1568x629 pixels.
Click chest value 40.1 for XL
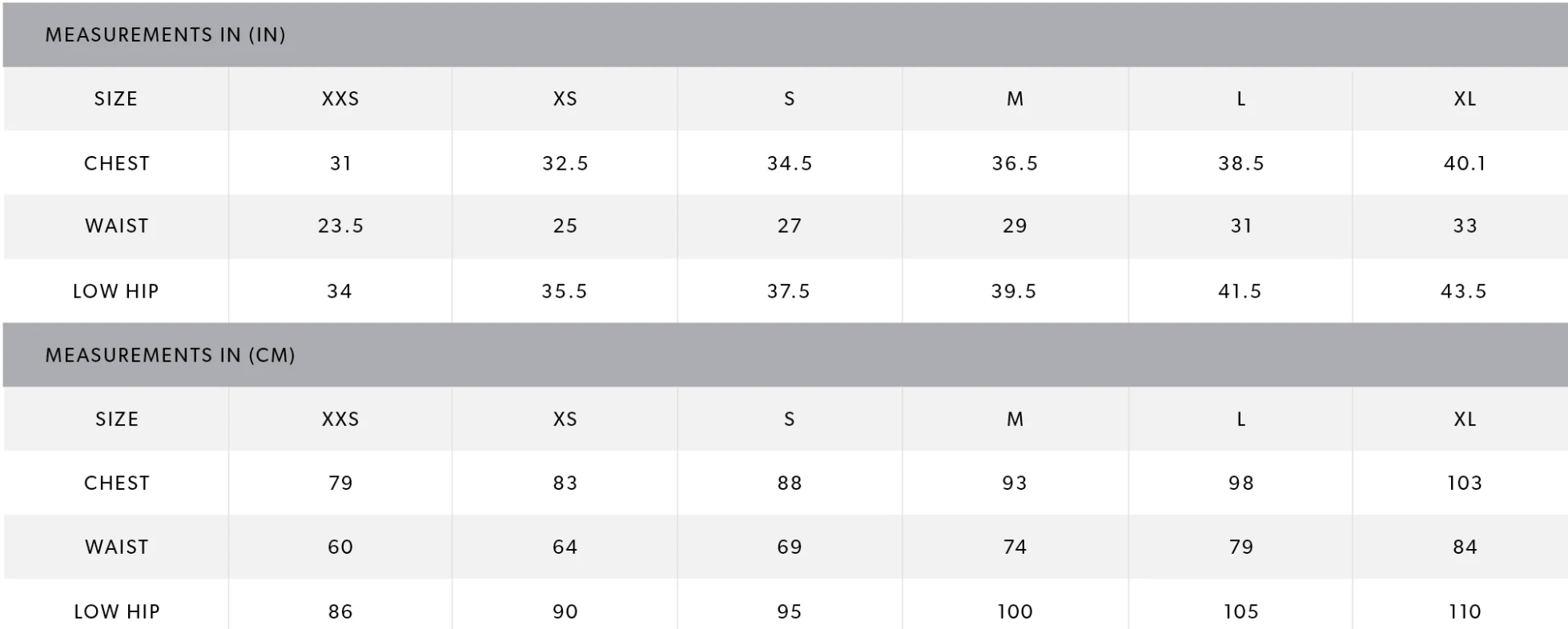pos(1465,163)
